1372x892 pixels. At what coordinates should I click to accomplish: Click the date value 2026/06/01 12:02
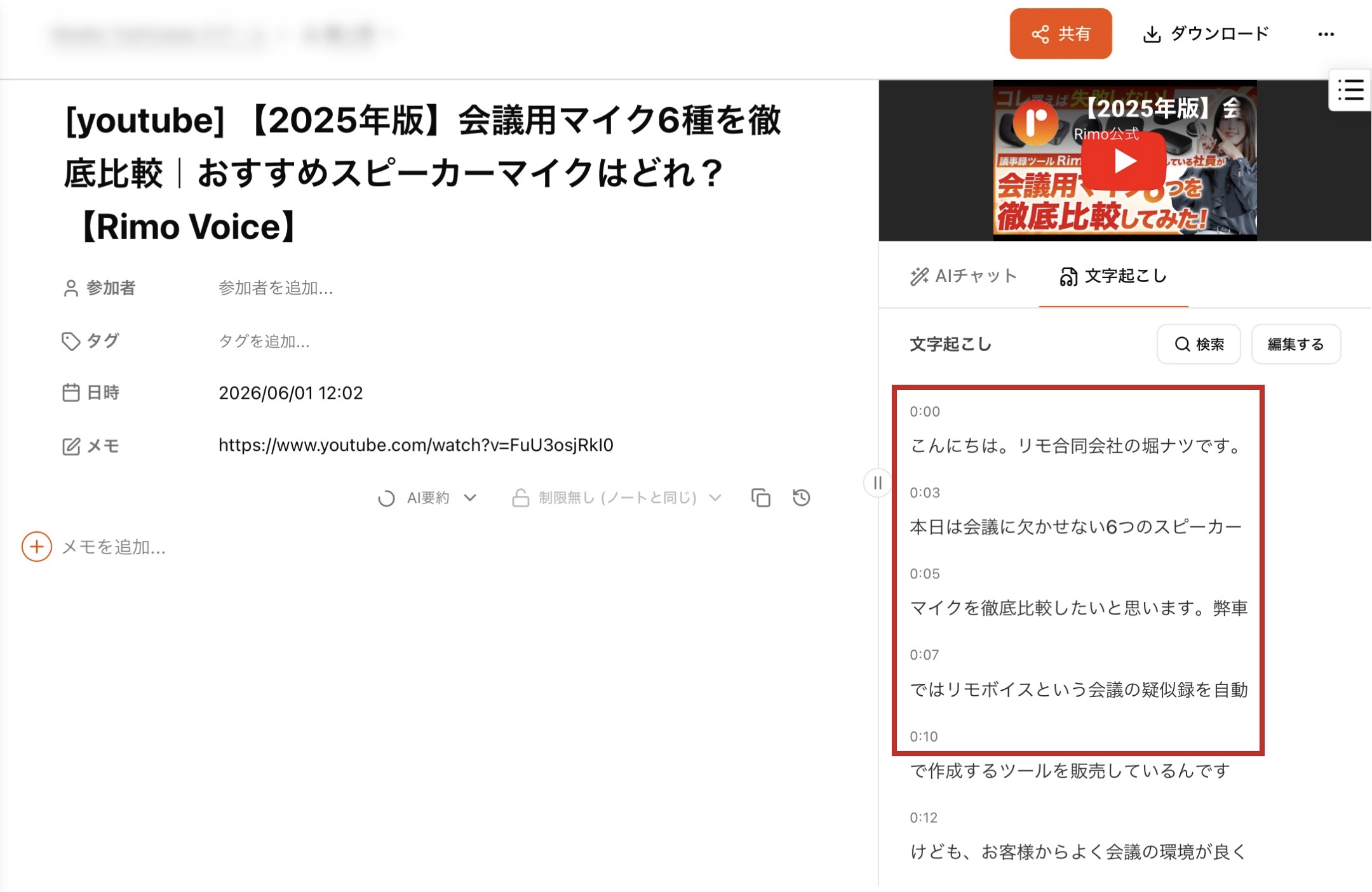(291, 393)
